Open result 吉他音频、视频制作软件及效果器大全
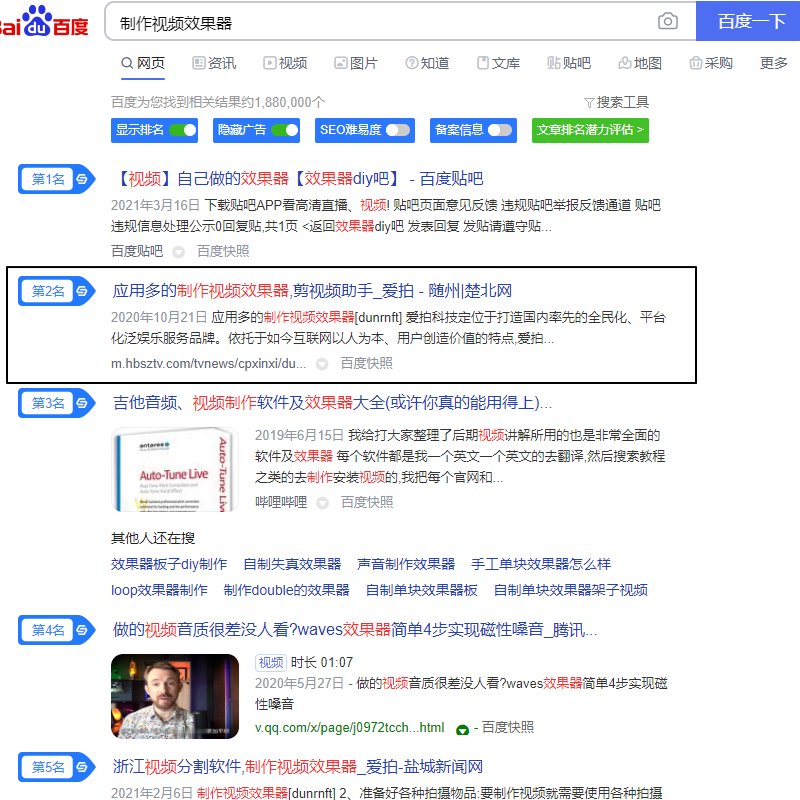Screen dimensions: 800x800 [332, 403]
